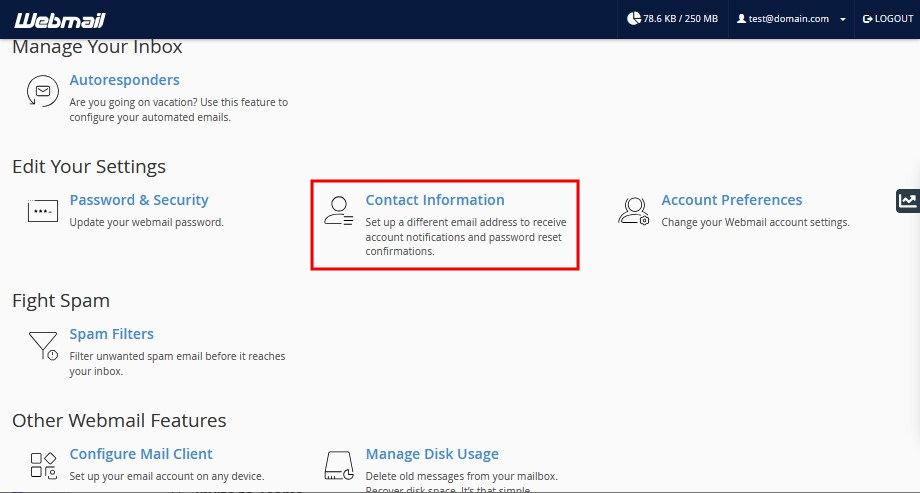Open the Manage Disk Usage link

click(x=432, y=454)
